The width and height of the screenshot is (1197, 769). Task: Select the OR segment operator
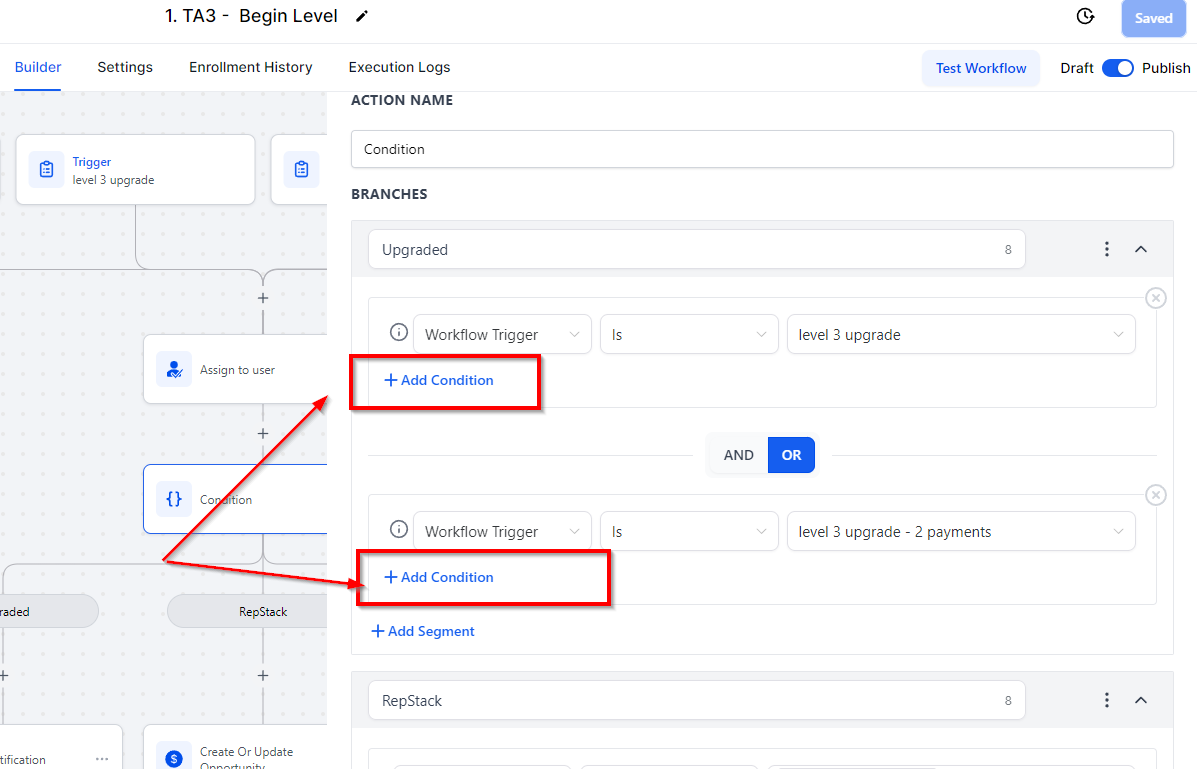point(791,455)
